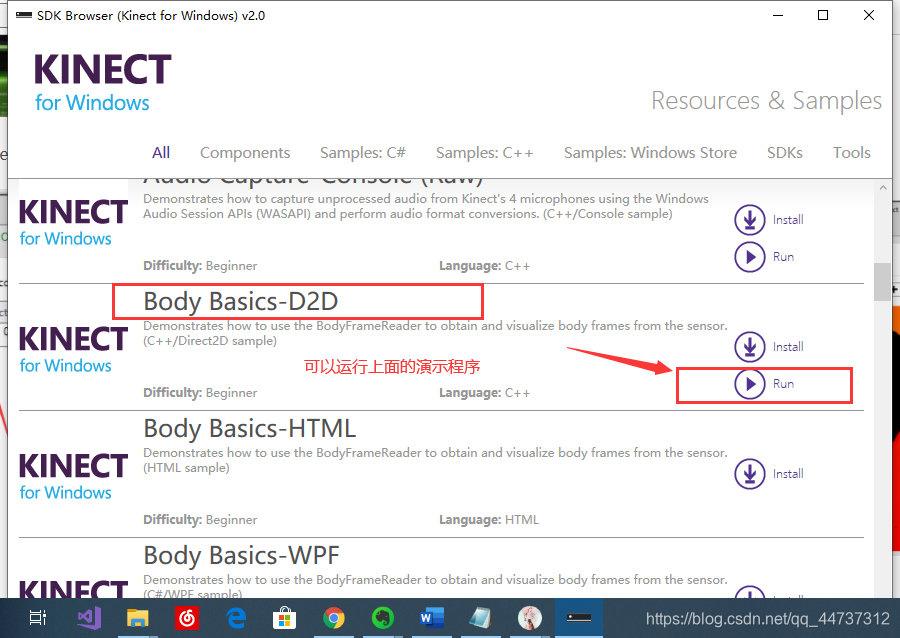Click the vertical scrollbar on the right
This screenshot has height=638, width=900.
880,282
